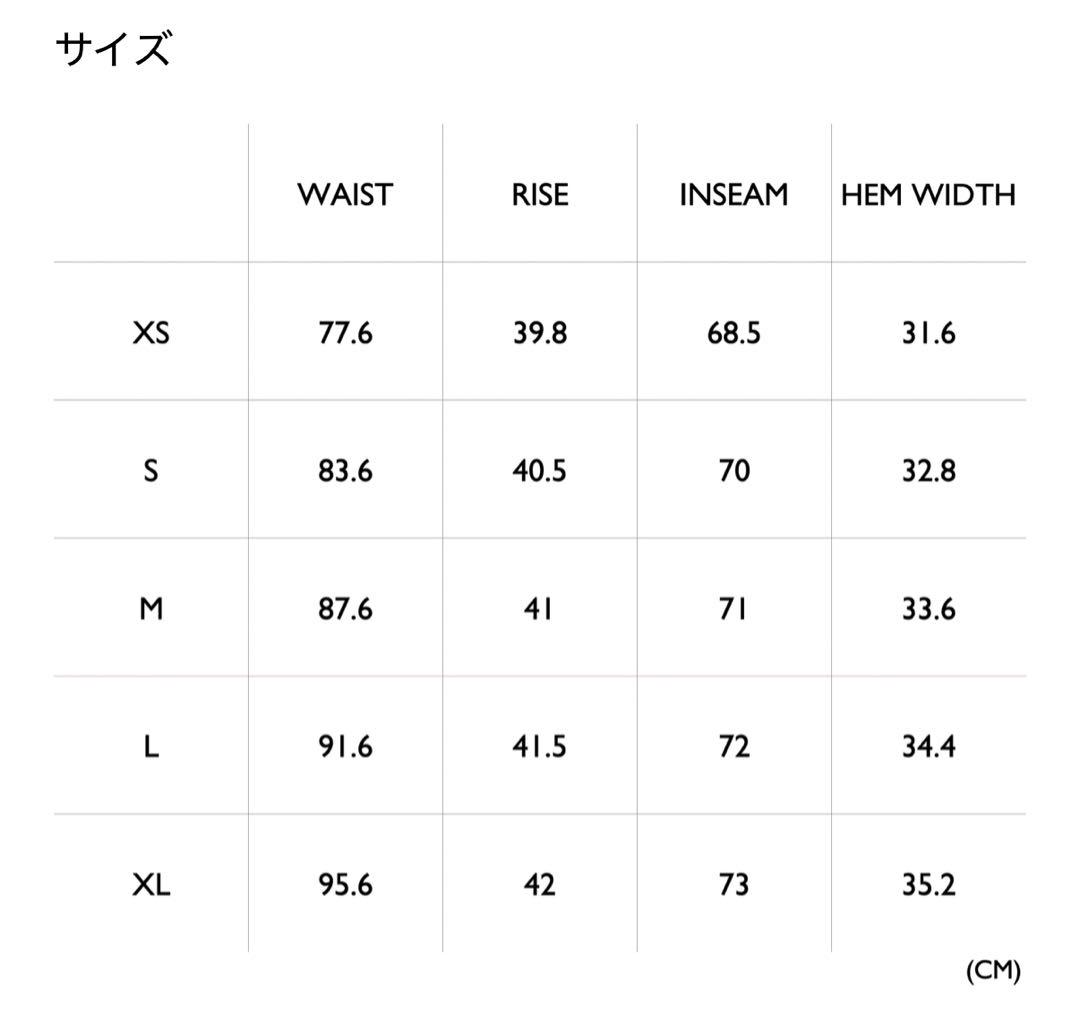Click the INSEAM column header
The image size is (1080, 1026).
[x=734, y=194]
